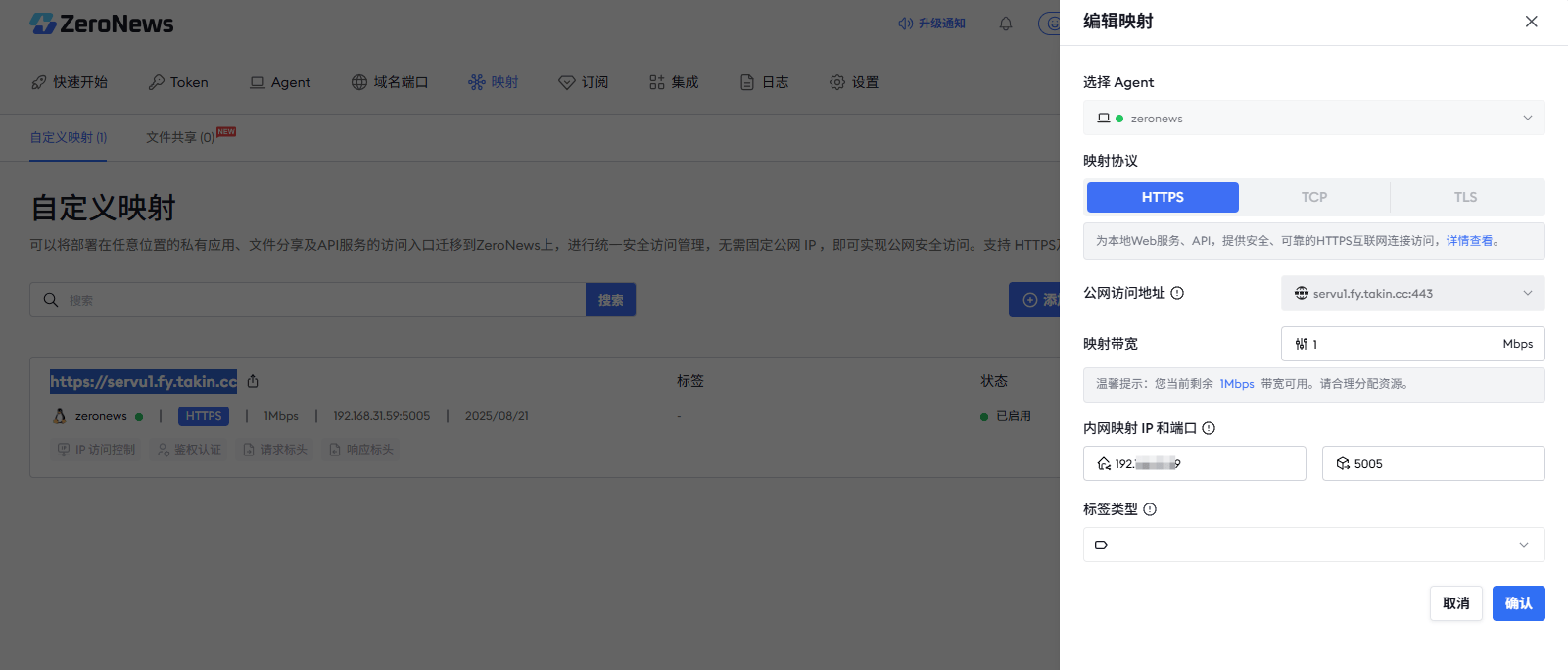
Task: Open 响应标头 for the mapping
Action: 362,450
